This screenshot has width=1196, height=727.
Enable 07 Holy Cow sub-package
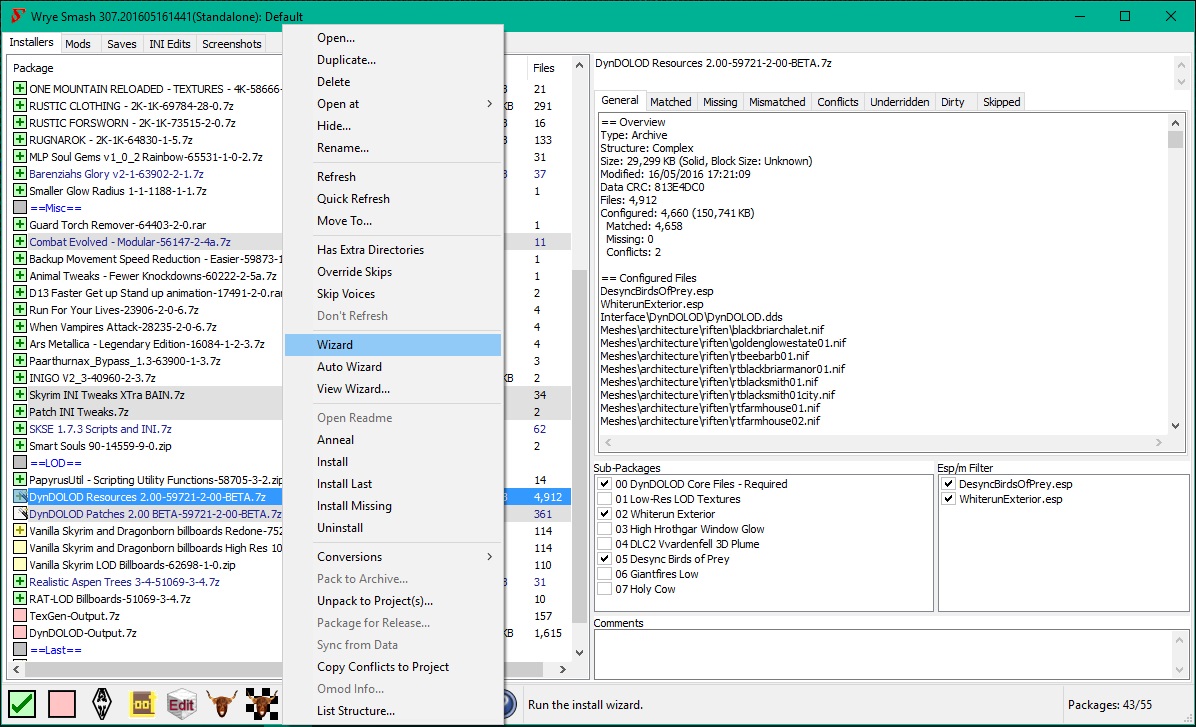(x=604, y=589)
